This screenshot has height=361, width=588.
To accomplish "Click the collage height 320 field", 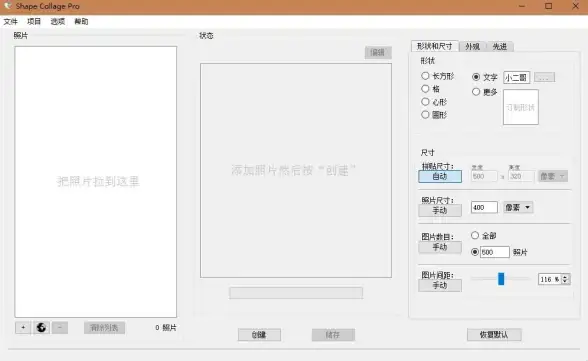I will coord(520,176).
